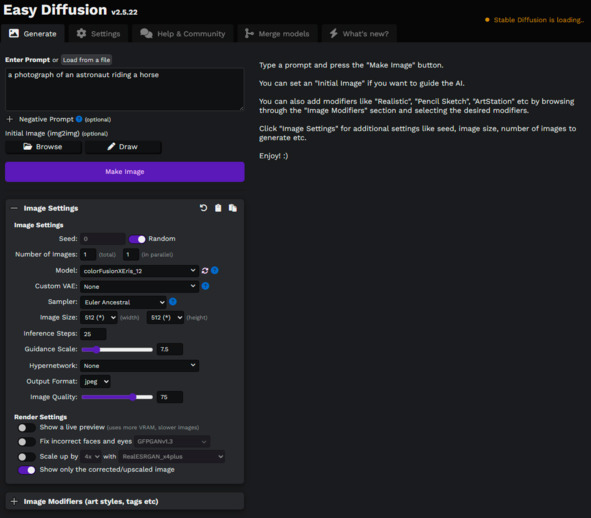Click the copy settings icon
The height and width of the screenshot is (518, 591).
point(233,208)
